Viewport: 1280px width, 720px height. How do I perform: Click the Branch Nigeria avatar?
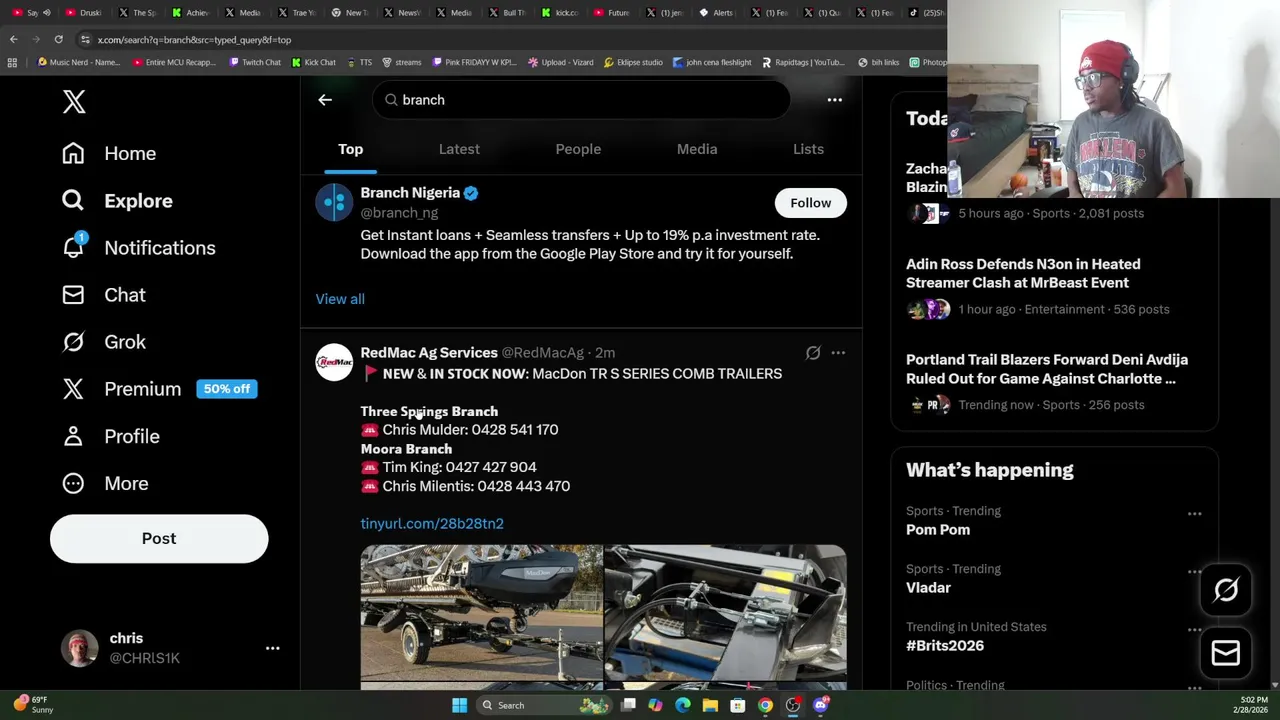coord(334,203)
